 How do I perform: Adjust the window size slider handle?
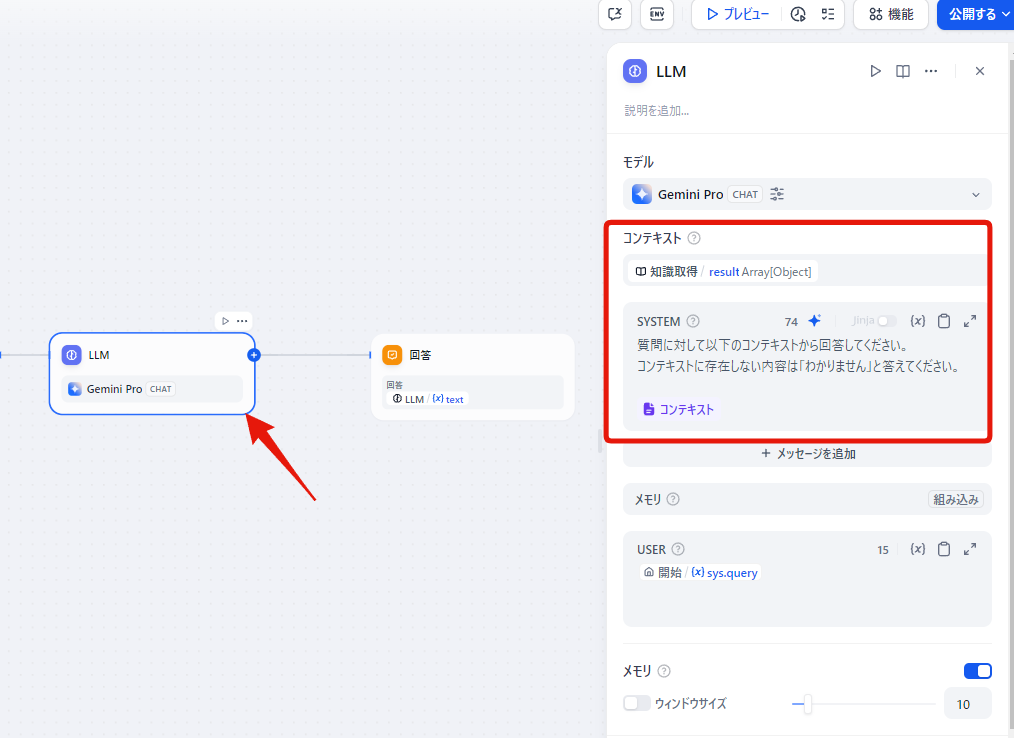[807, 704]
